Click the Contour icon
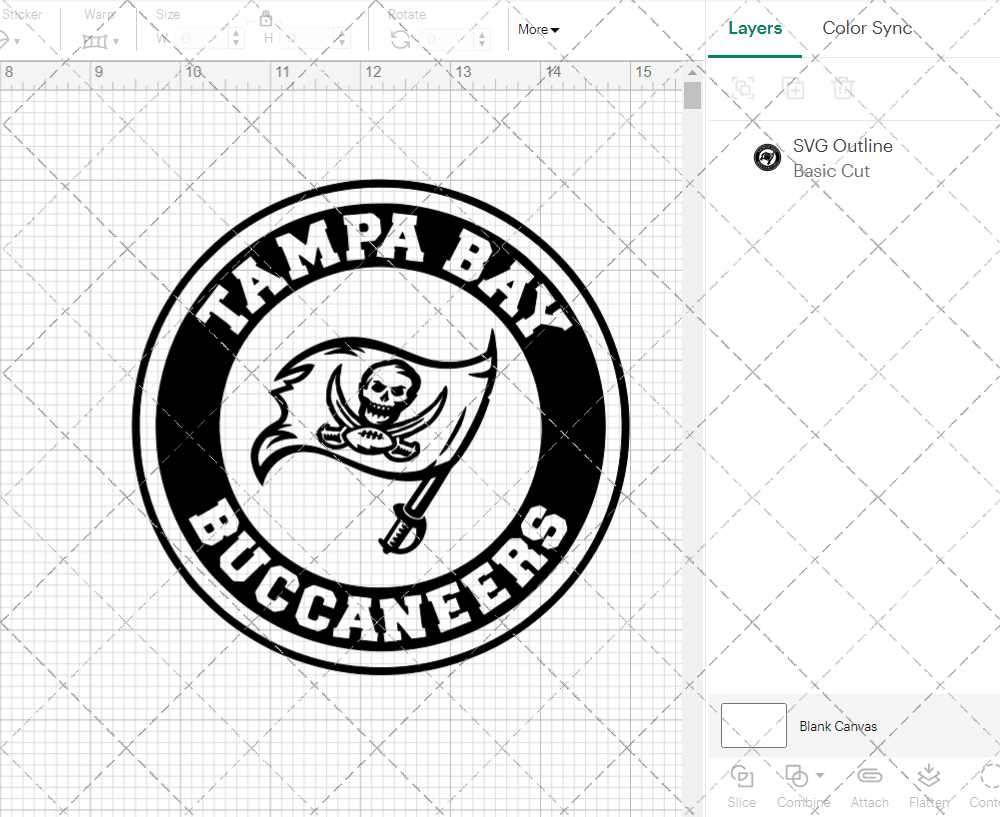The image size is (1000, 817). click(x=985, y=778)
